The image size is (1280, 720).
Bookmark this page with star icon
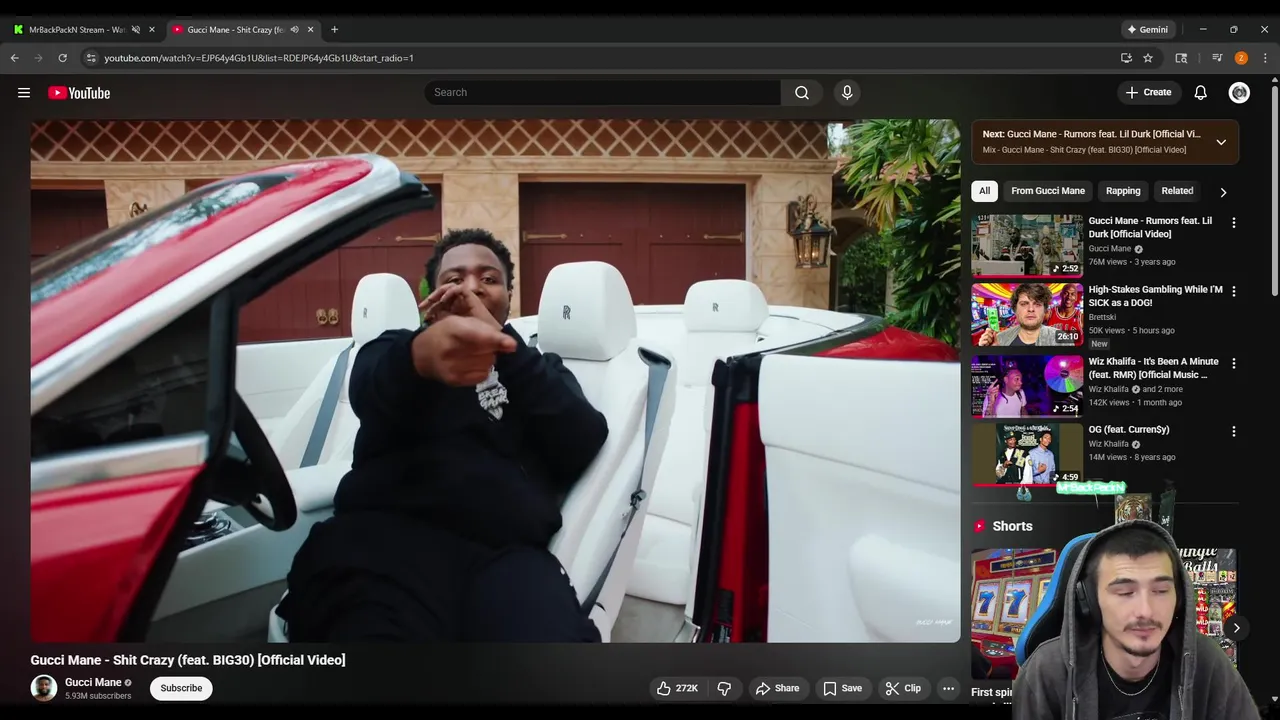pos(1148,58)
